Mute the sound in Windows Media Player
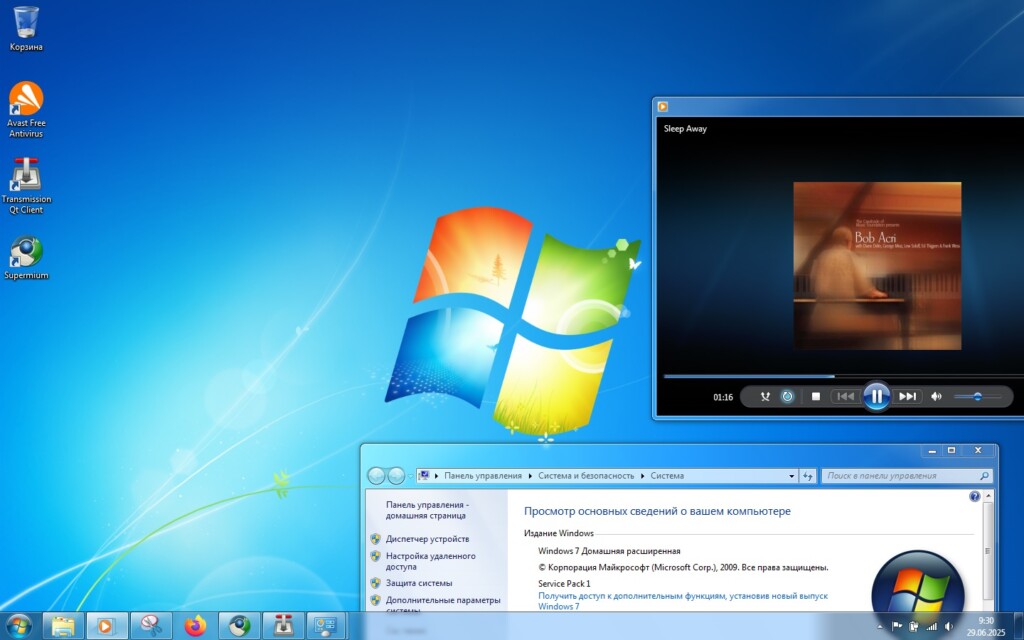Image resolution: width=1024 pixels, height=640 pixels. point(935,396)
